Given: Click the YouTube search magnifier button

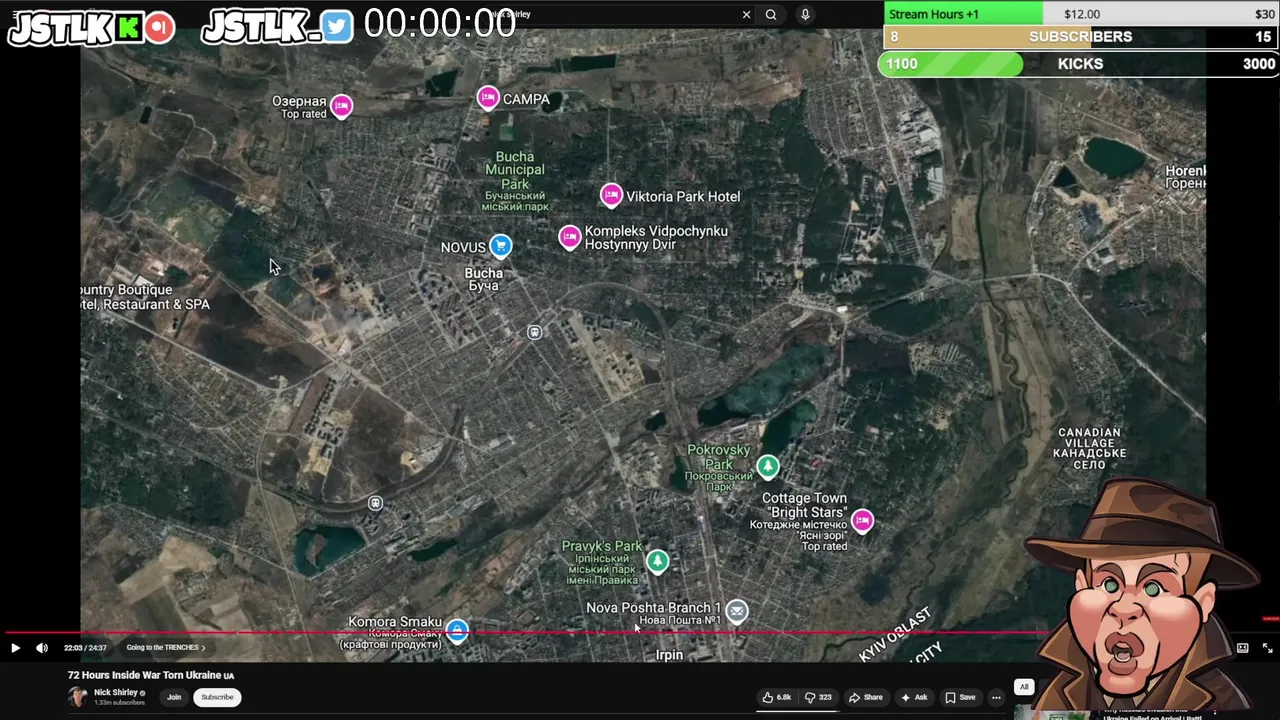Looking at the screenshot, I should click(x=771, y=14).
